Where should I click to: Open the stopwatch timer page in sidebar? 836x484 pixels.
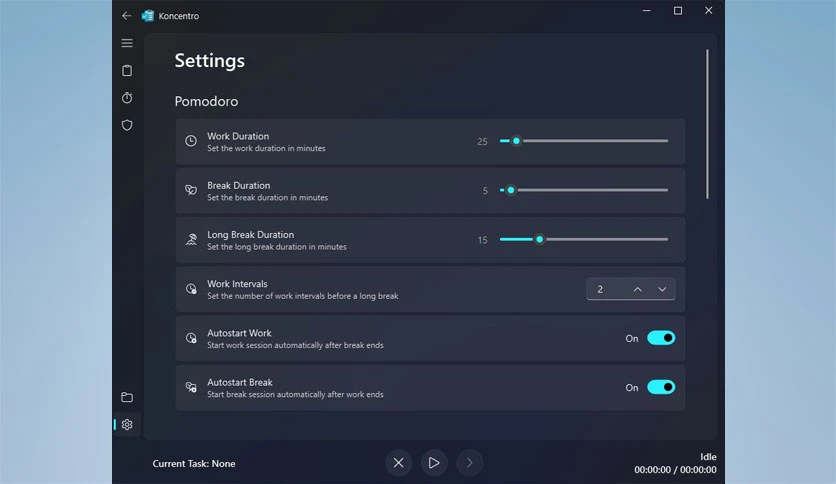point(127,98)
